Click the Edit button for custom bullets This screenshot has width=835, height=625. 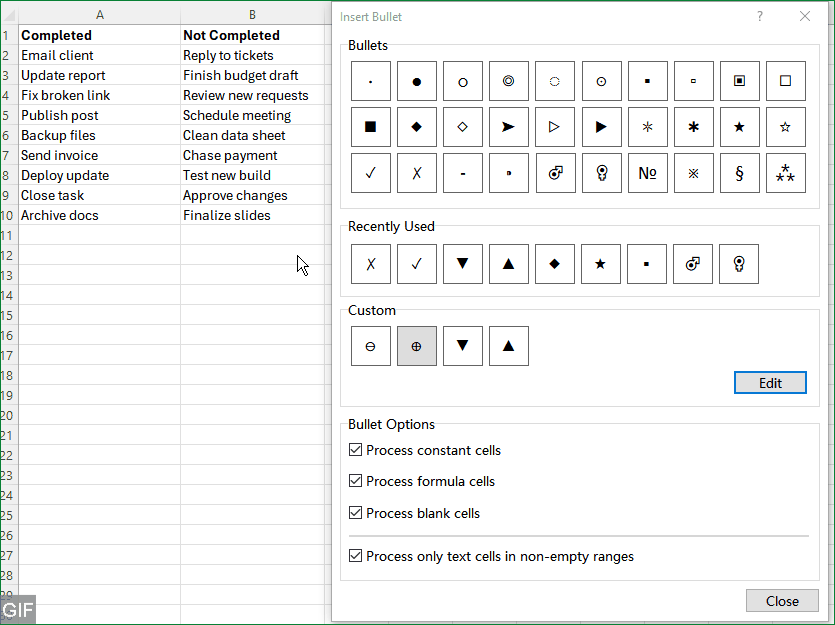[770, 382]
